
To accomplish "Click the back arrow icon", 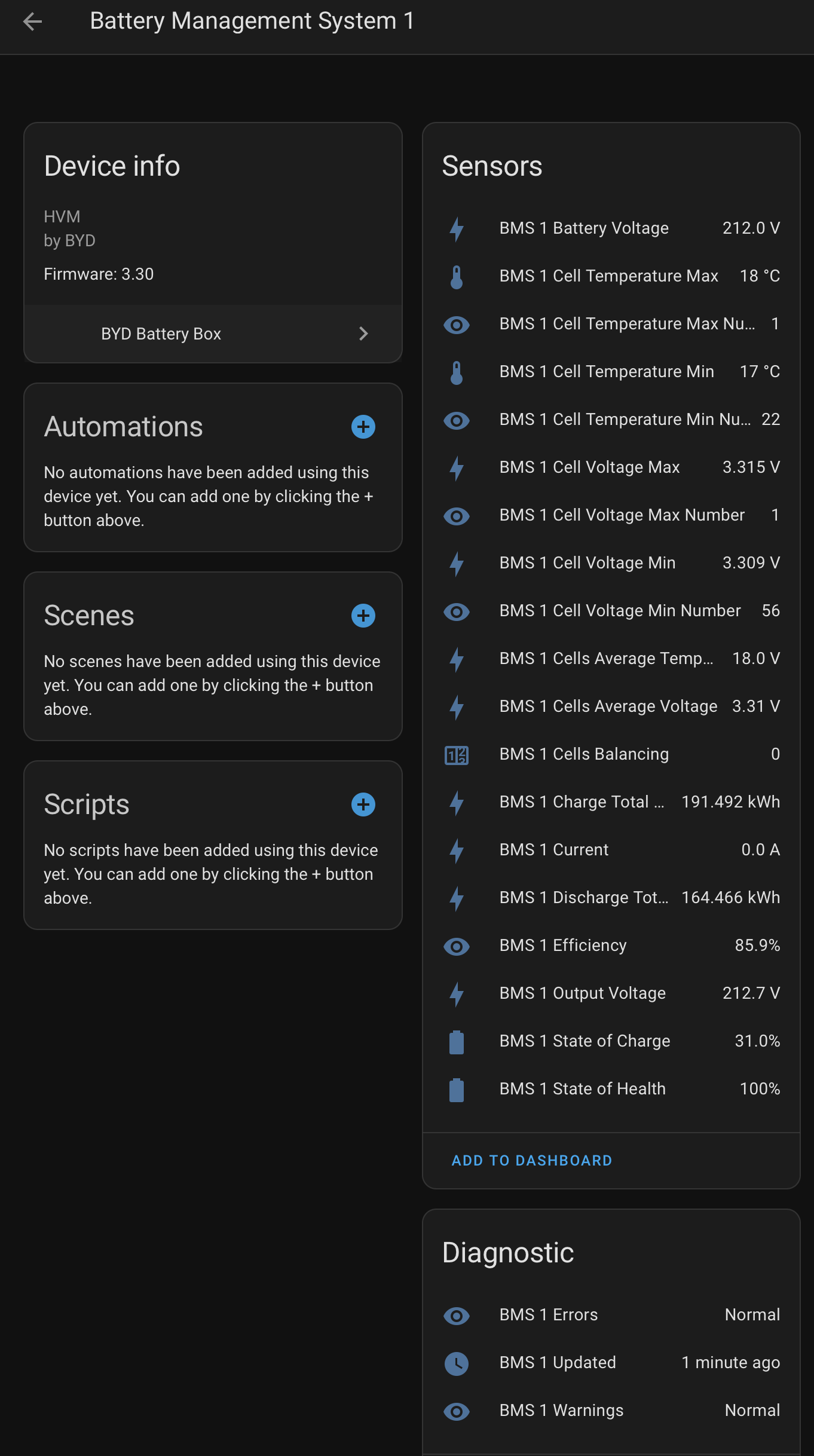I will (32, 22).
